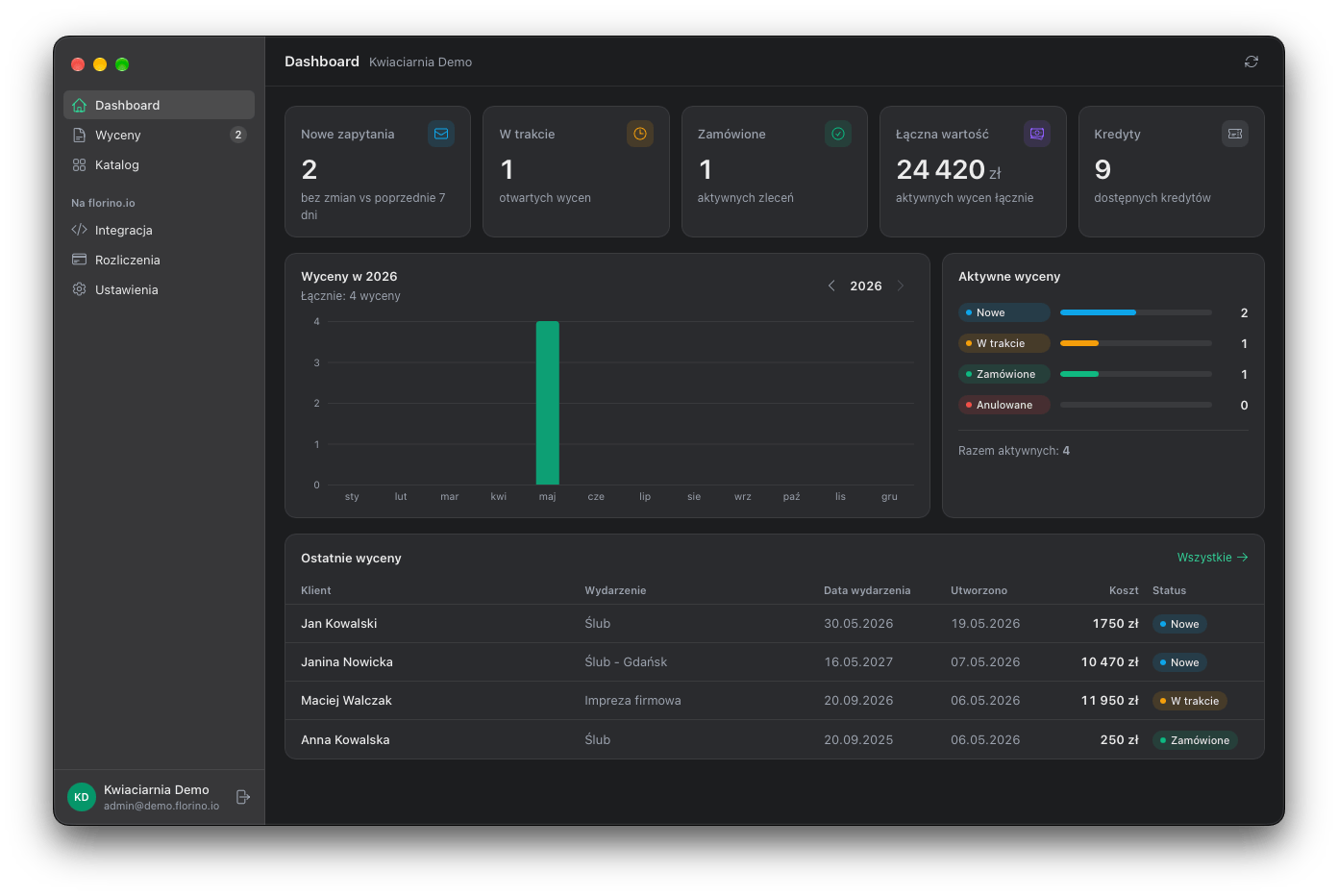Go to previous year in chart

point(831,286)
